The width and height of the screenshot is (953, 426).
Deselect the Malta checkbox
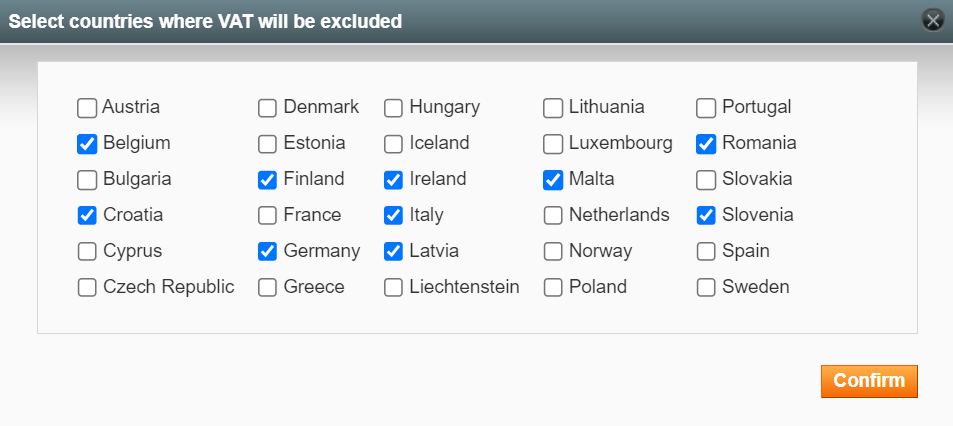point(553,180)
